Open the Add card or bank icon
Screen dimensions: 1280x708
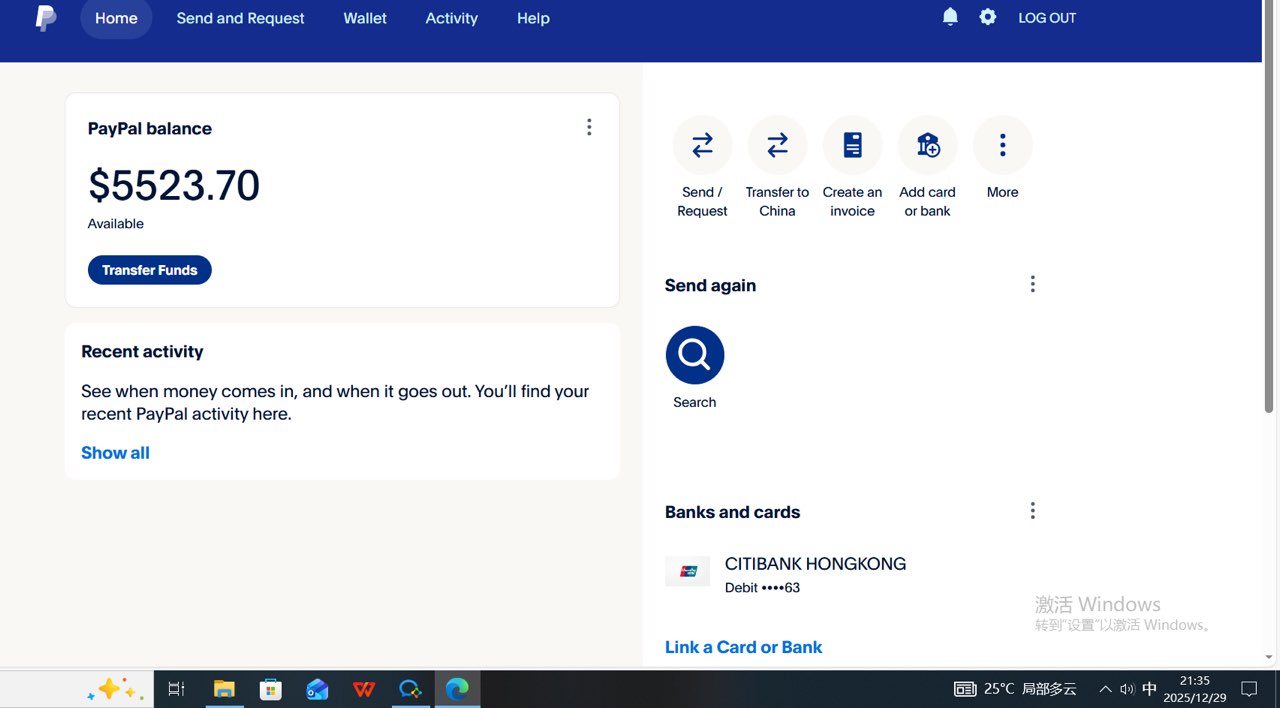click(x=927, y=146)
